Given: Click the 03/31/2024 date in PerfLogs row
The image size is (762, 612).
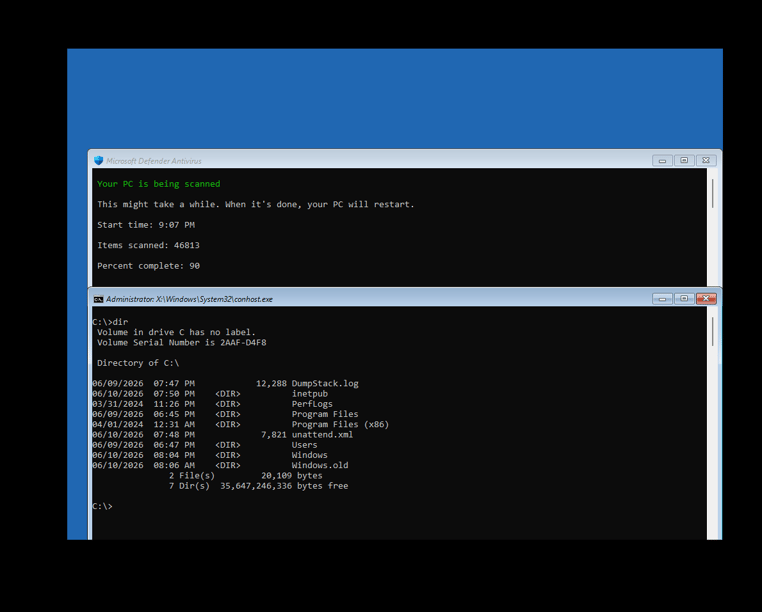Looking at the screenshot, I should point(118,403).
